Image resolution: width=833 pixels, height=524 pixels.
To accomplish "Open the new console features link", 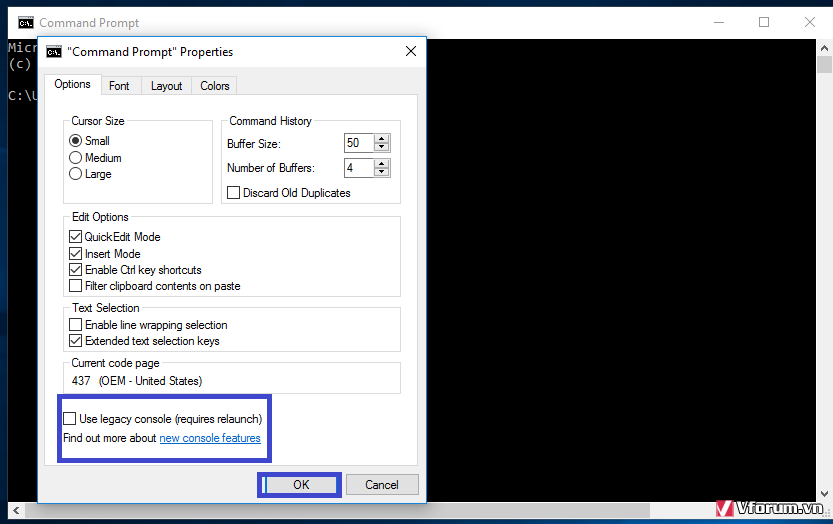I will pos(210,438).
